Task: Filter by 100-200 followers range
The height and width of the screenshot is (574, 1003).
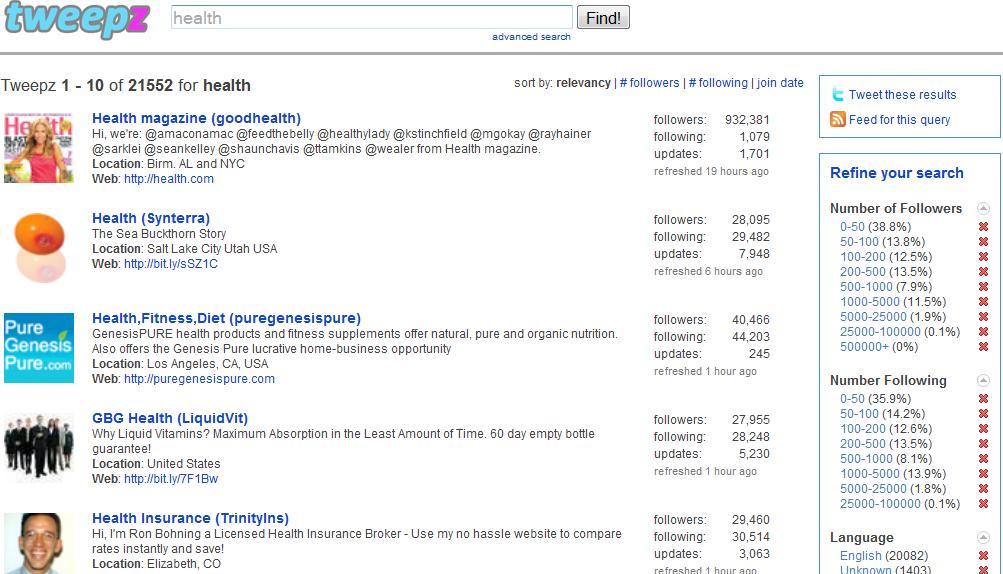Action: coord(862,257)
